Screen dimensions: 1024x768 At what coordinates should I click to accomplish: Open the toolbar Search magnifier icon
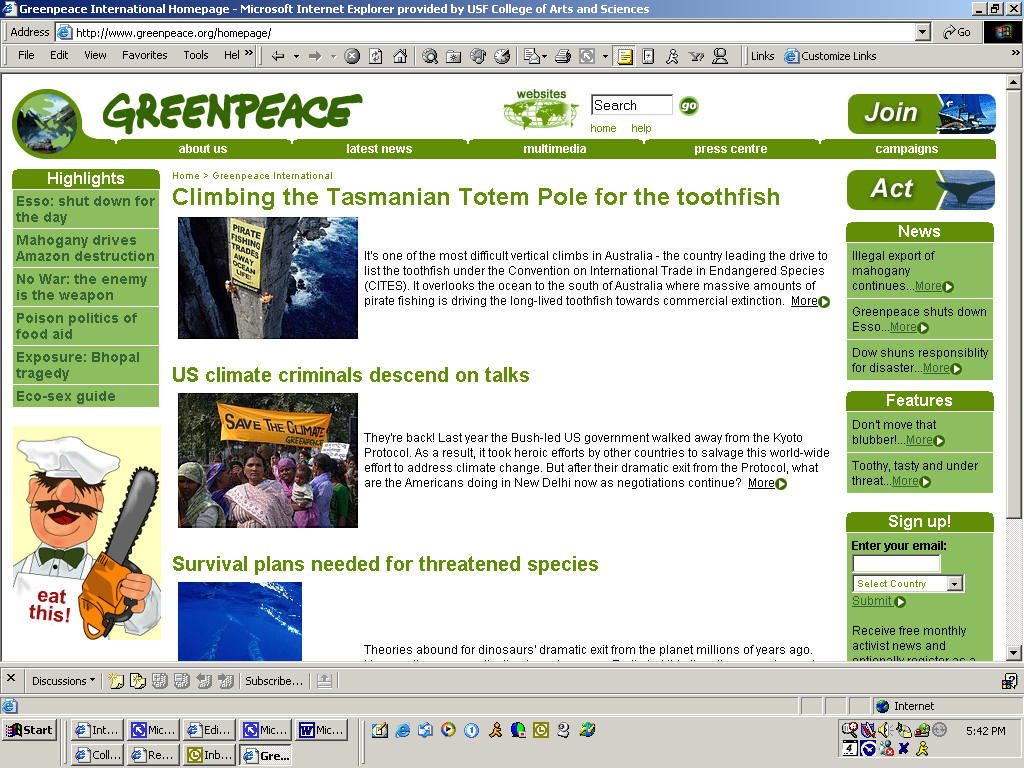(430, 56)
